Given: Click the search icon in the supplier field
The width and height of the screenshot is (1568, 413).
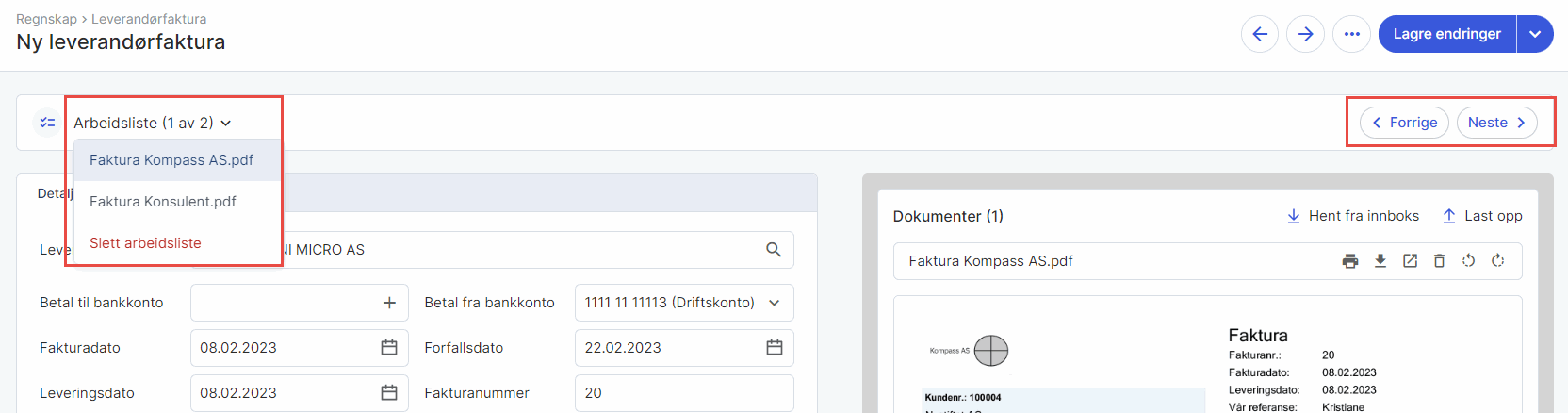Looking at the screenshot, I should pyautogui.click(x=774, y=250).
